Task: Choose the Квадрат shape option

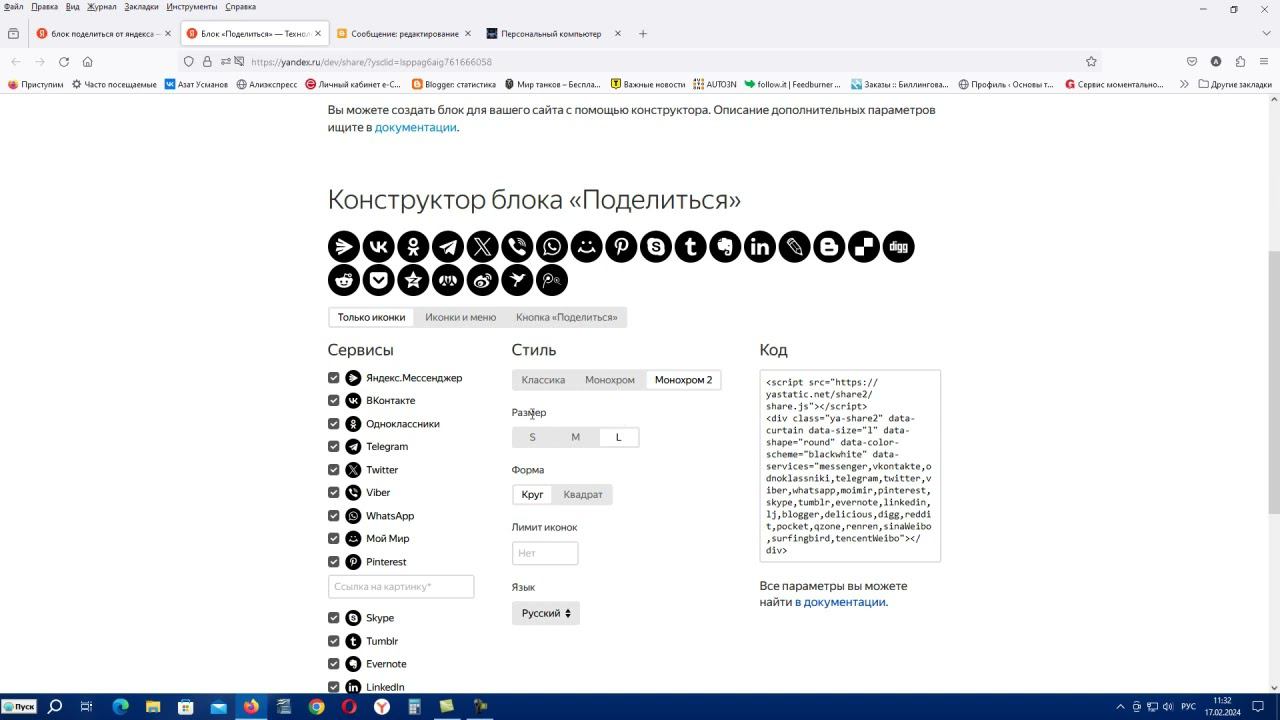Action: (583, 494)
